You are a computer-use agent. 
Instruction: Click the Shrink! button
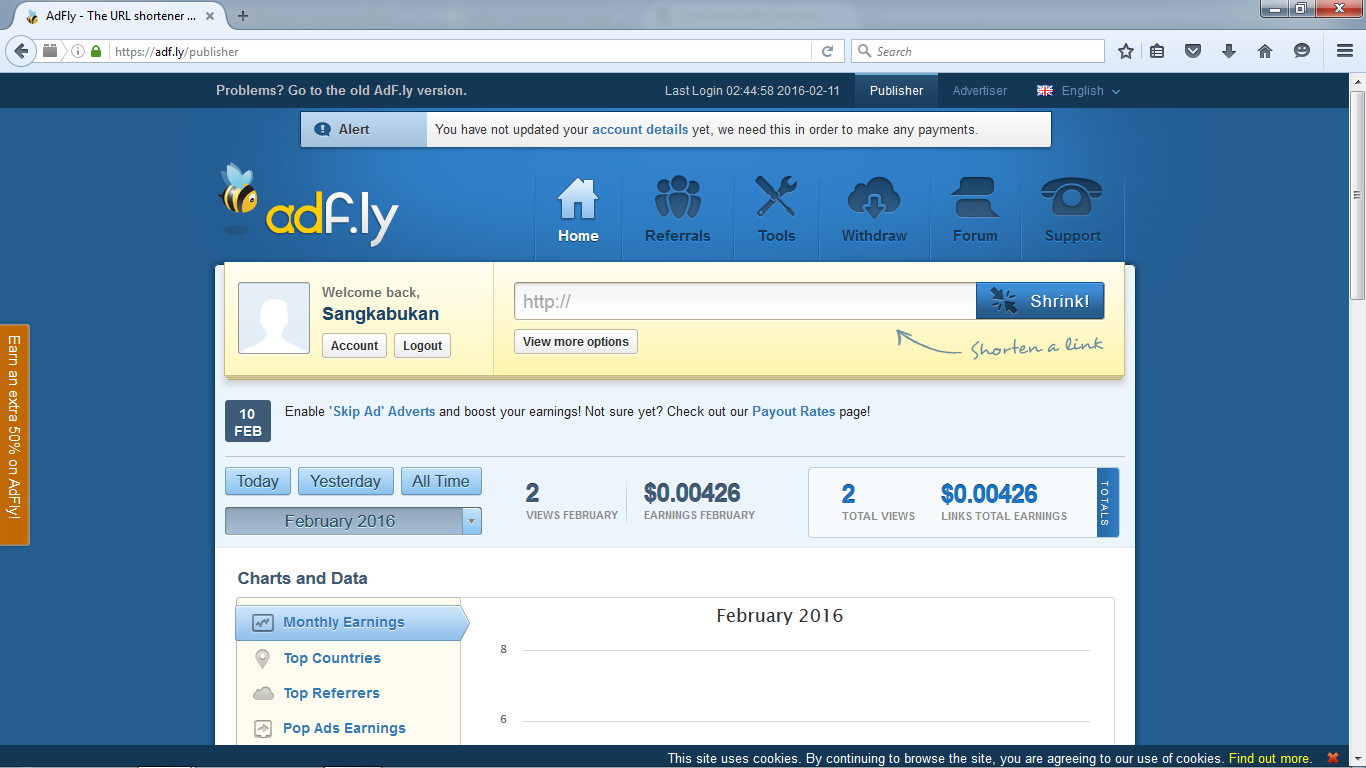(x=1040, y=300)
